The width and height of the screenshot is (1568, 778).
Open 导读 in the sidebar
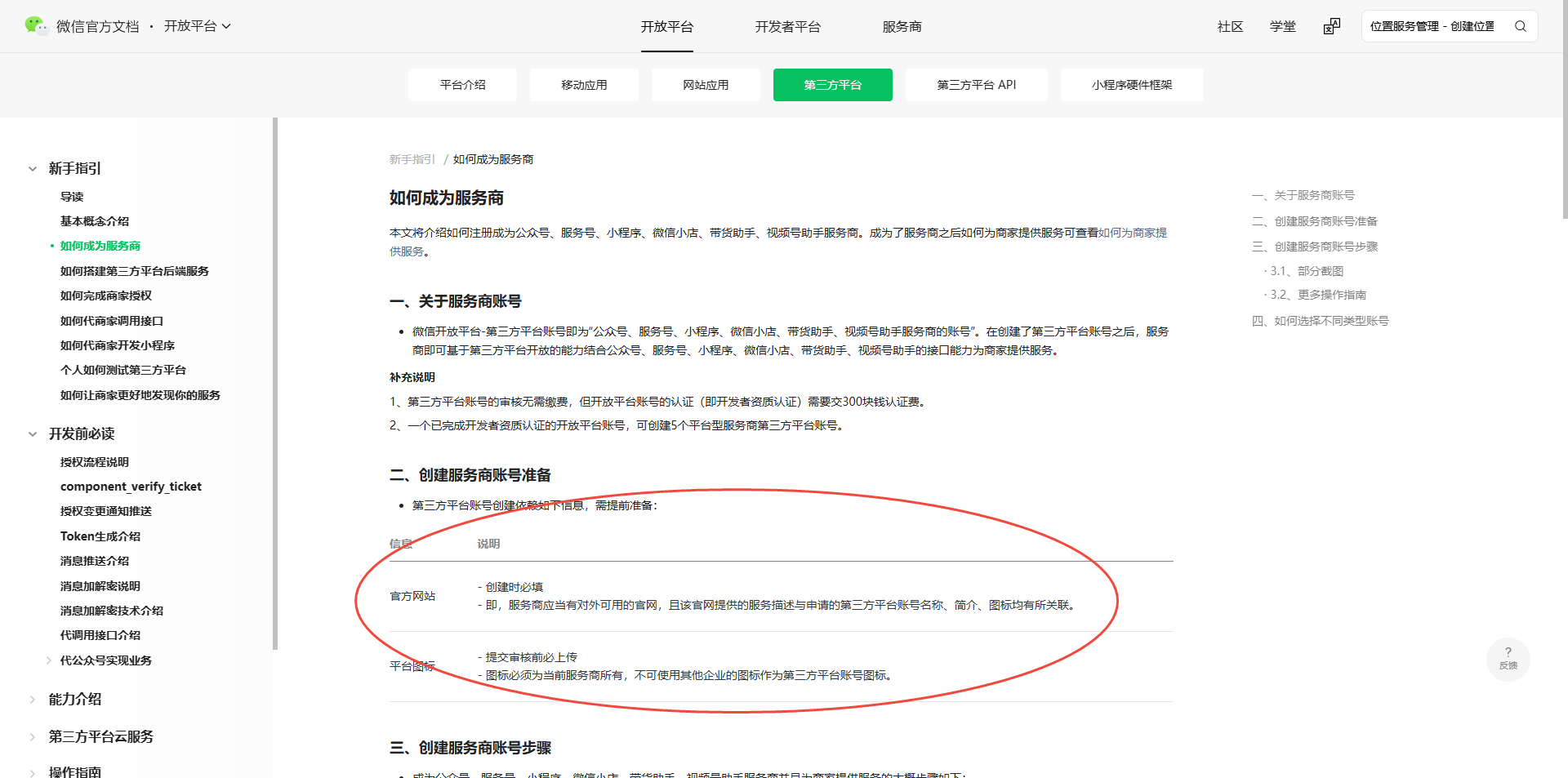[72, 197]
